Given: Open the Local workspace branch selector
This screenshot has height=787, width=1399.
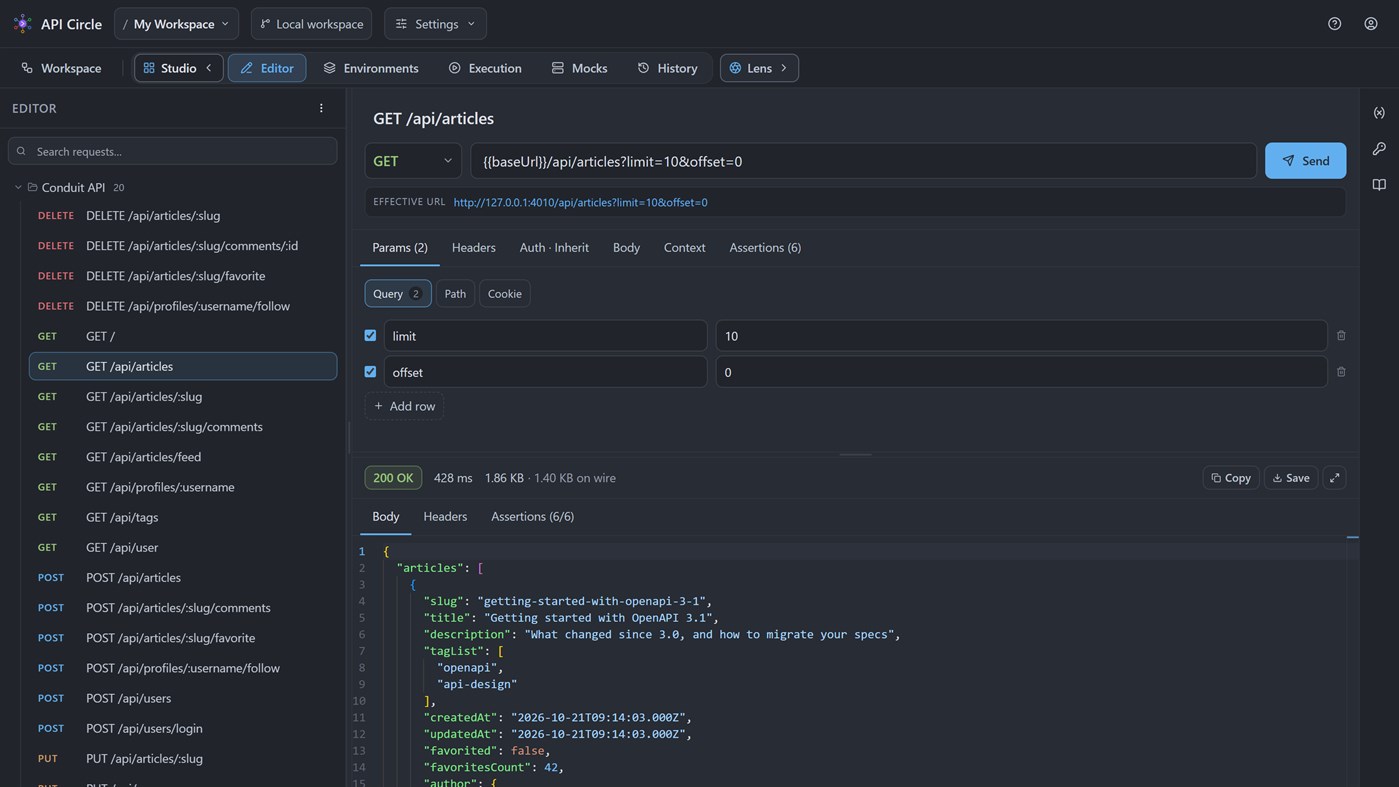Looking at the screenshot, I should [311, 23].
